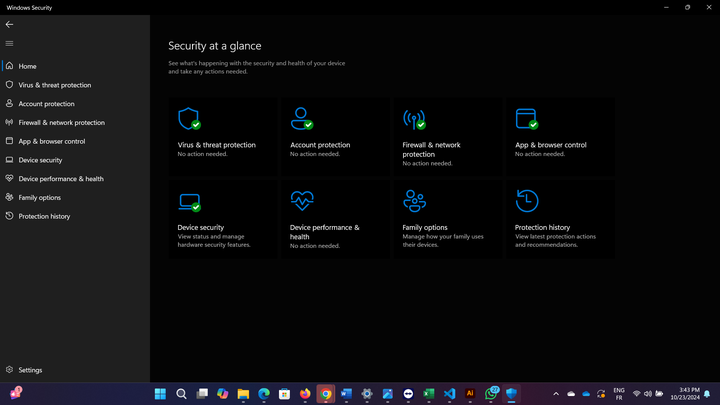
Task: Switch to Google Chrome in the taskbar
Action: pyautogui.click(x=326, y=394)
